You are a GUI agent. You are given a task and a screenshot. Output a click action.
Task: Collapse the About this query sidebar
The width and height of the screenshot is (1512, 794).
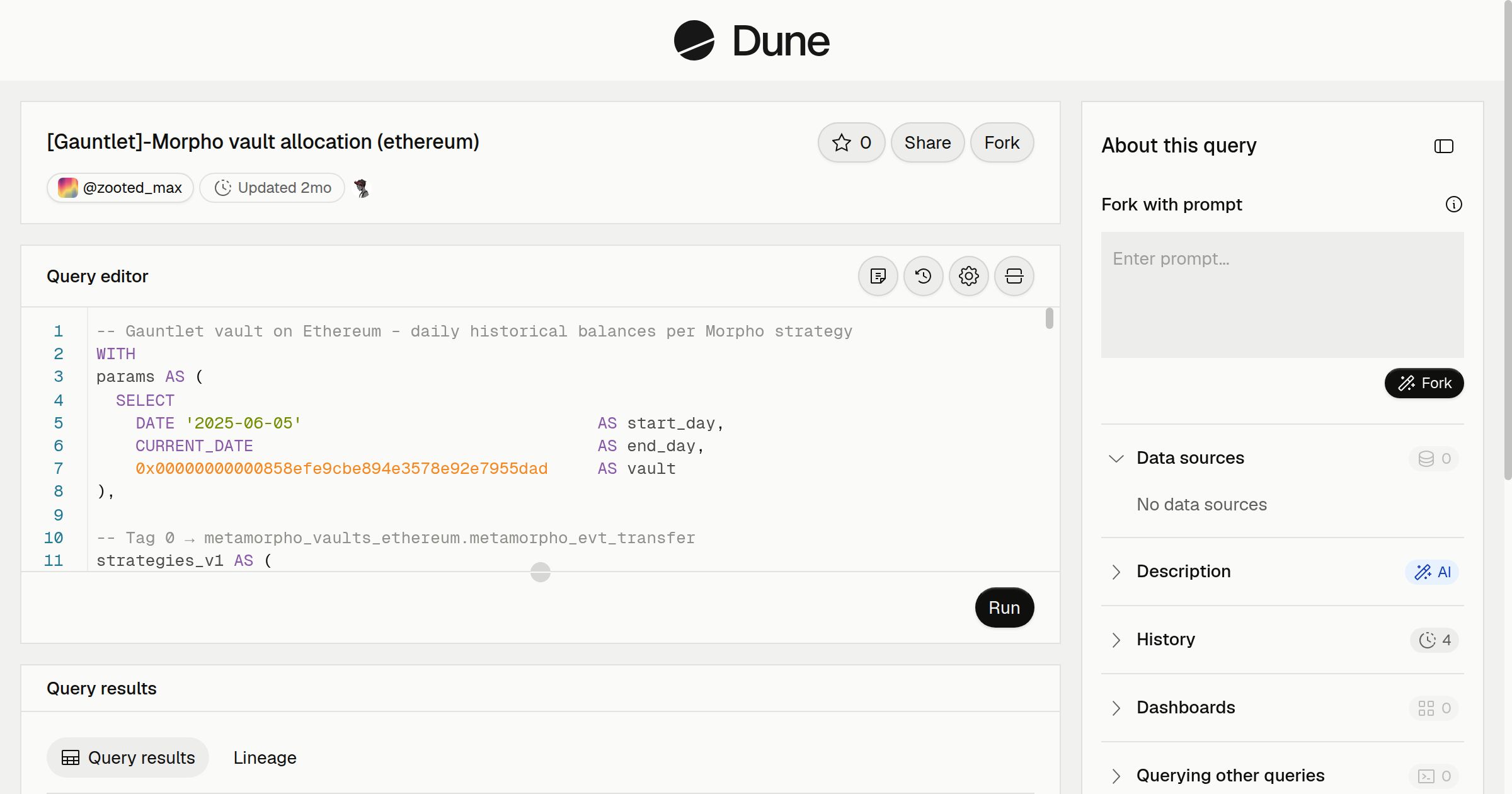coord(1443,146)
